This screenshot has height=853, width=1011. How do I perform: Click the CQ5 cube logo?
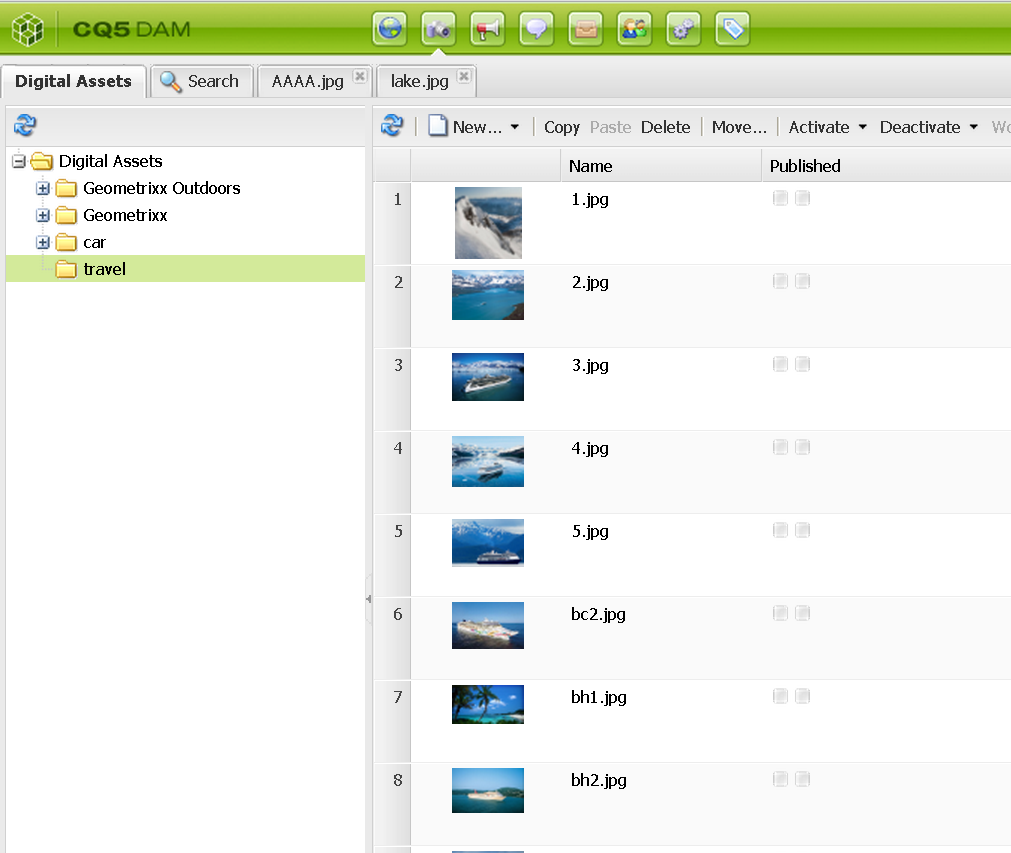tap(28, 30)
